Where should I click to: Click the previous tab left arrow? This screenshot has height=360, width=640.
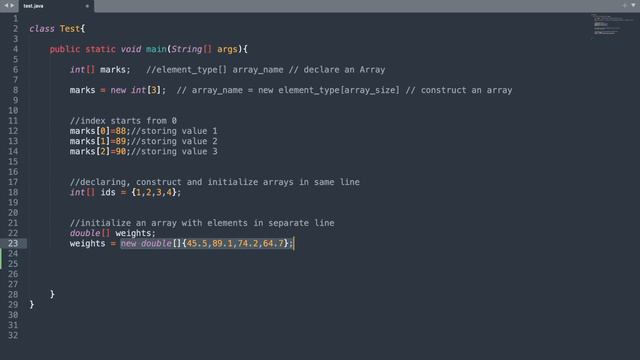click(x=6, y=6)
